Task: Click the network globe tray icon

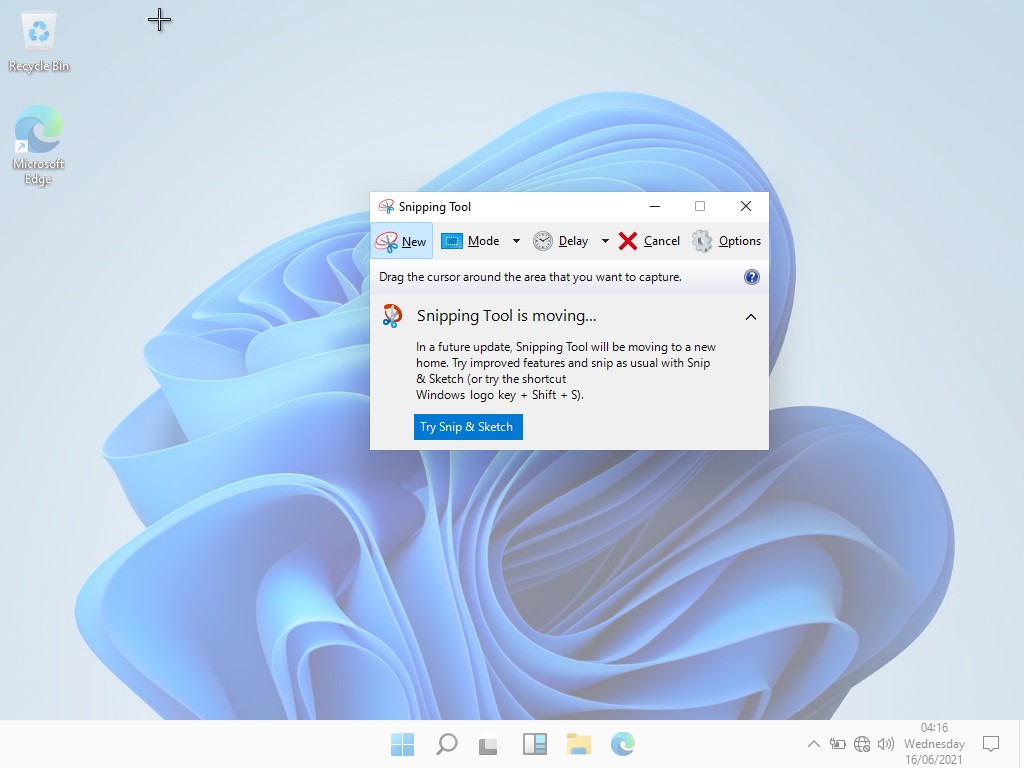Action: (862, 744)
